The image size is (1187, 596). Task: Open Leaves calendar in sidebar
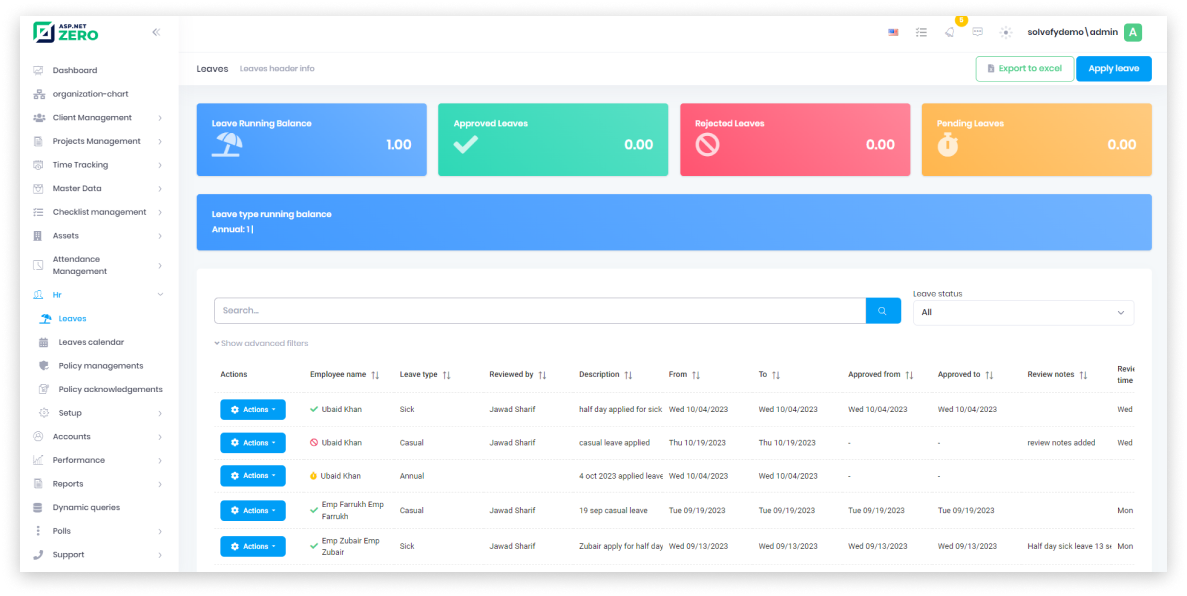(x=91, y=342)
